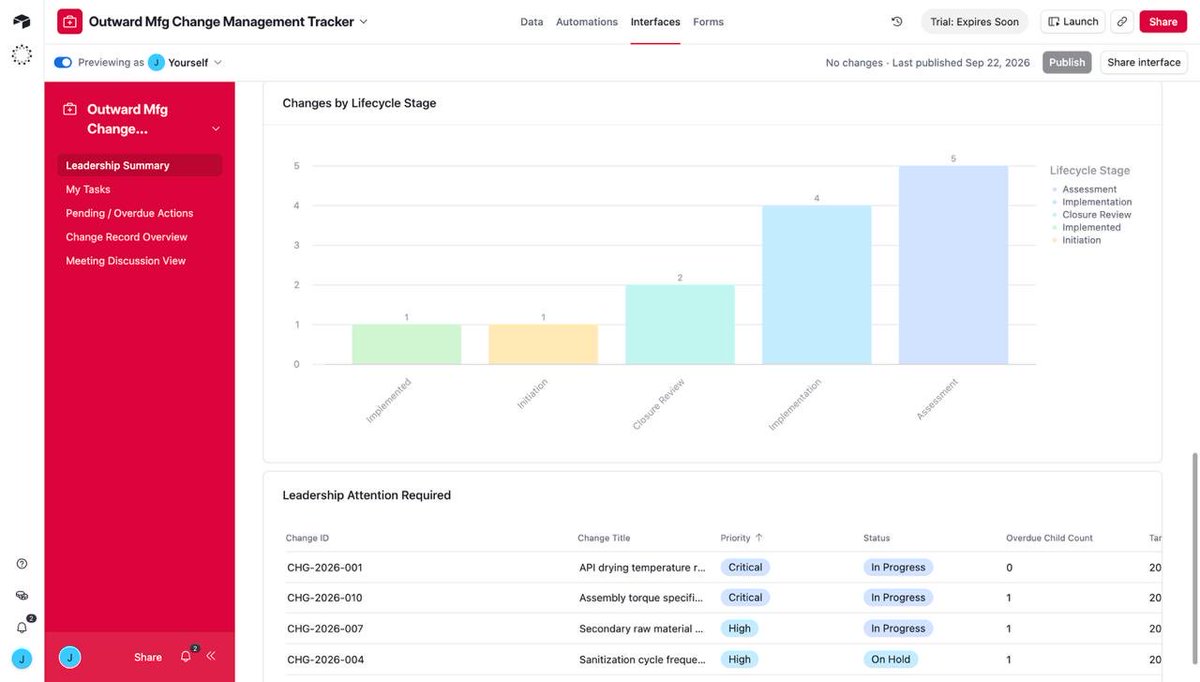Expand the base name dropdown chevron
This screenshot has height=682, width=1200.
pyautogui.click(x=363, y=21)
